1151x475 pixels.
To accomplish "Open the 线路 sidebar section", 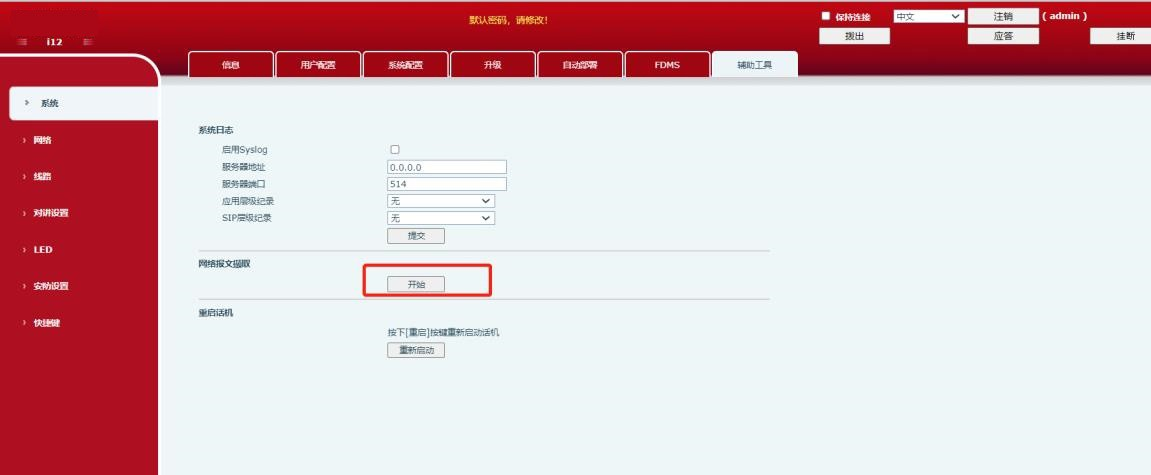I will tap(43, 177).
